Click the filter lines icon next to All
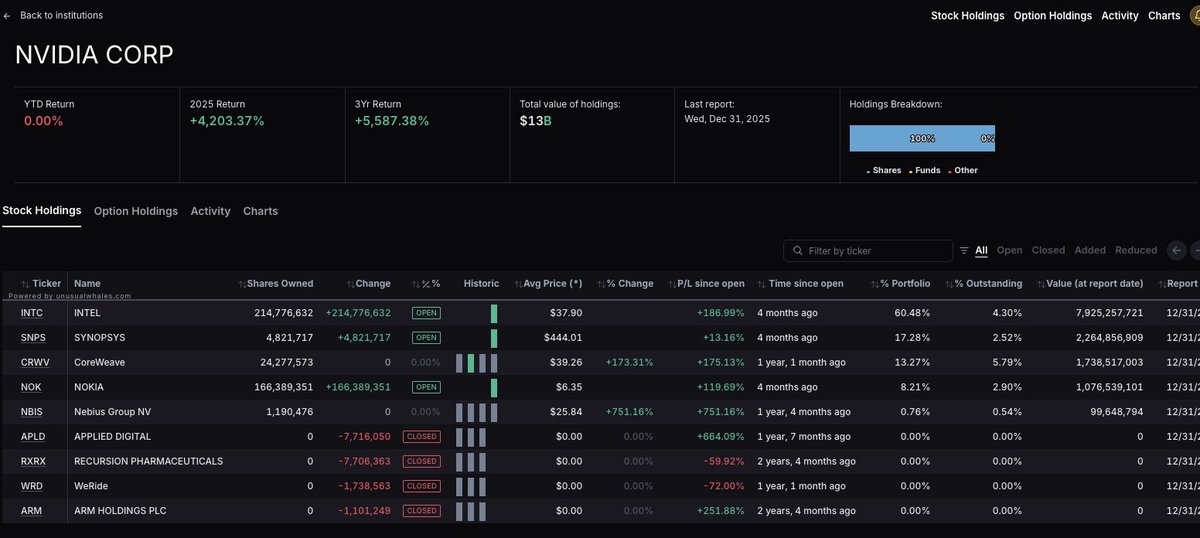1200x538 pixels. [x=964, y=251]
